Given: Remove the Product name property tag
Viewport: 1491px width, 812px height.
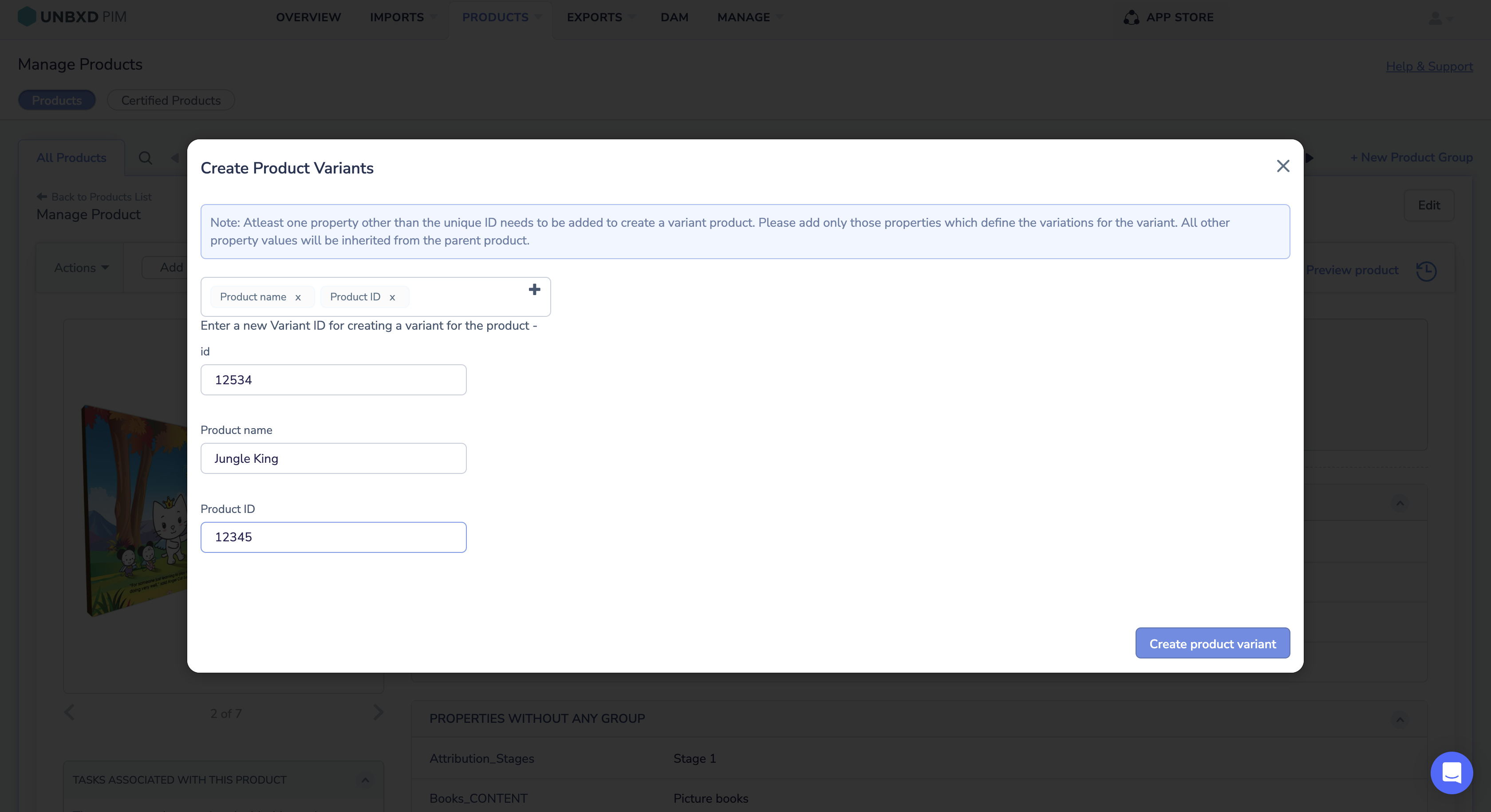Looking at the screenshot, I should pos(298,297).
